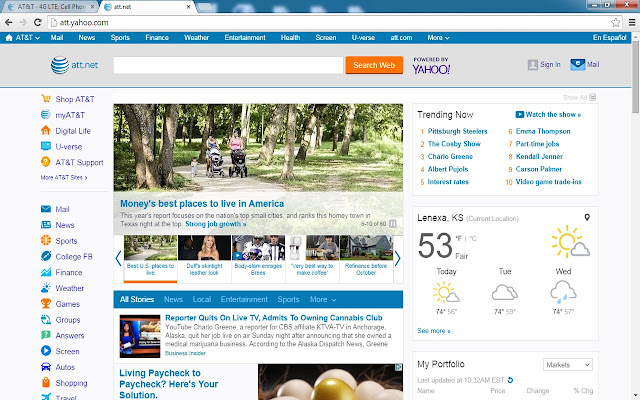Viewport: 640px width, 400px height.
Task: Click the Autos car icon
Action: 46,367
